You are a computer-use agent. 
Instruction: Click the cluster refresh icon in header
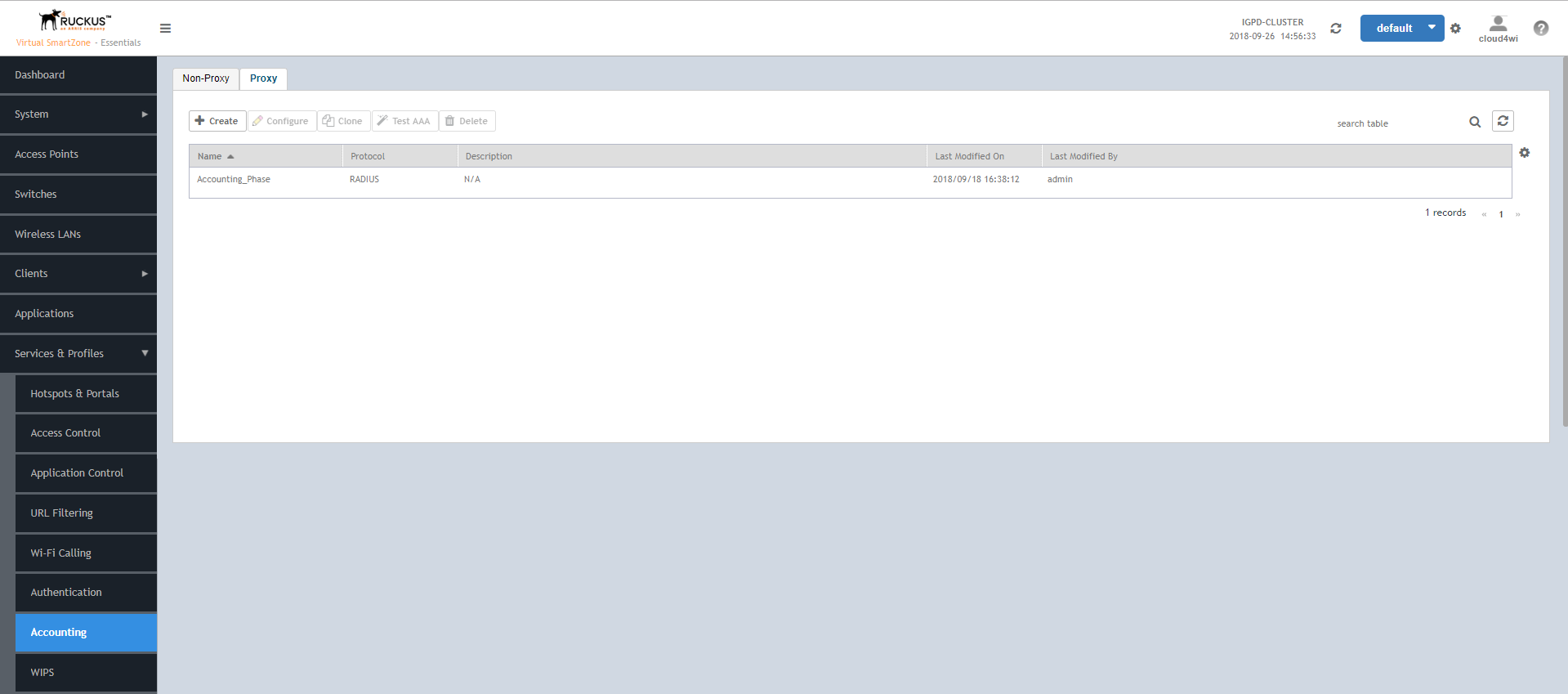coord(1336,29)
